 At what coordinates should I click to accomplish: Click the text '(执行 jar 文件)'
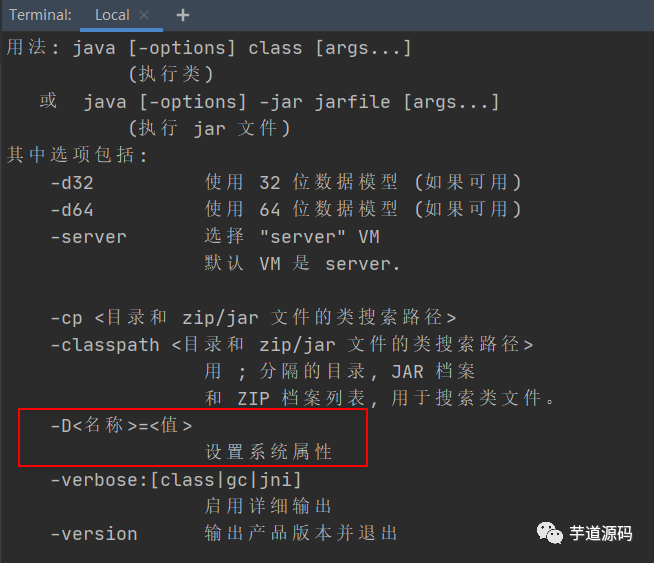(209, 128)
